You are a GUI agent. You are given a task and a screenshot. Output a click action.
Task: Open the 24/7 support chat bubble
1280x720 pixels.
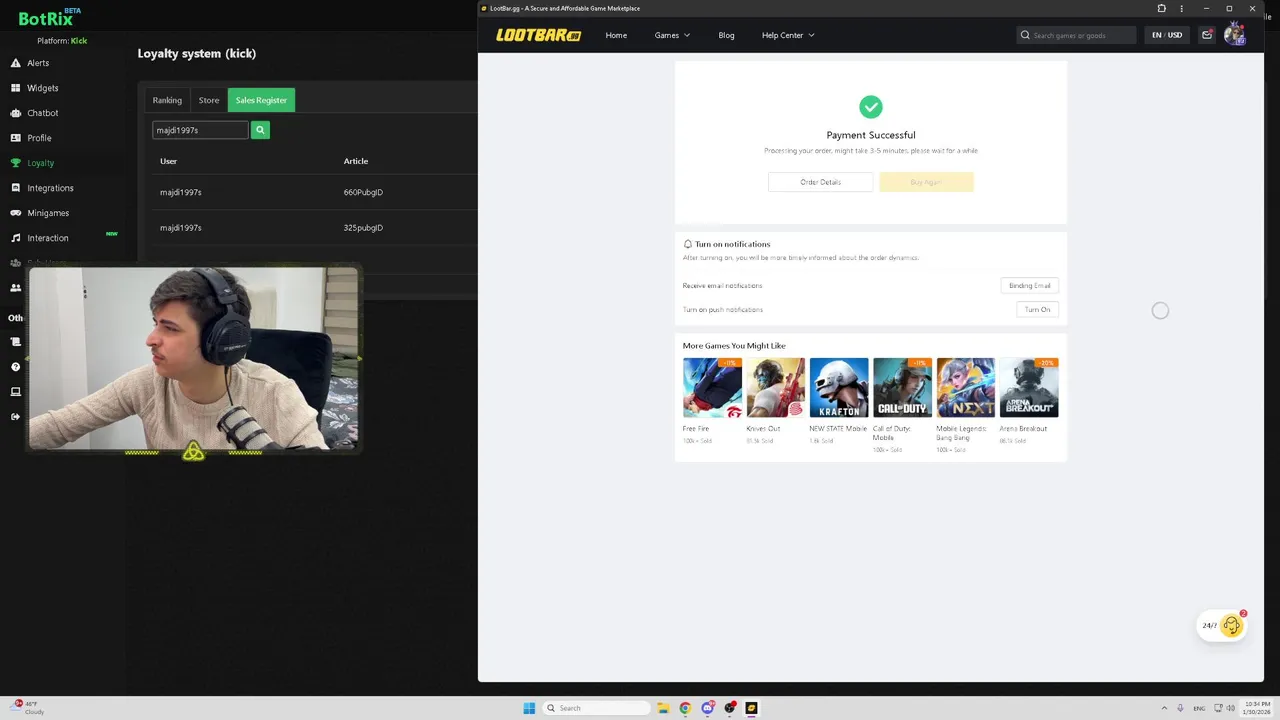pyautogui.click(x=1224, y=626)
